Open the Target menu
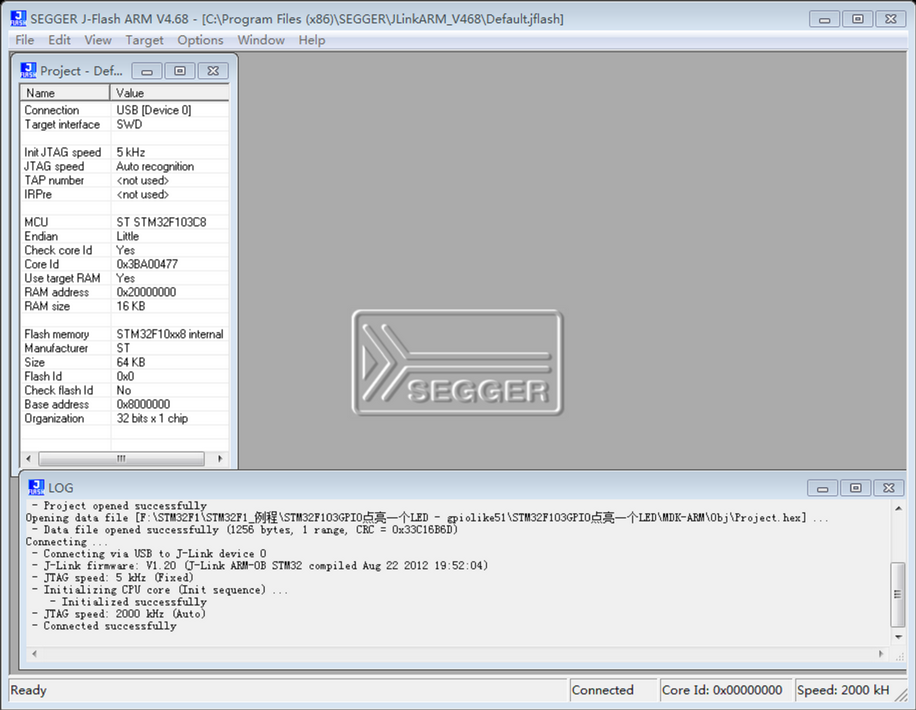This screenshot has width=916, height=710. [x=144, y=40]
